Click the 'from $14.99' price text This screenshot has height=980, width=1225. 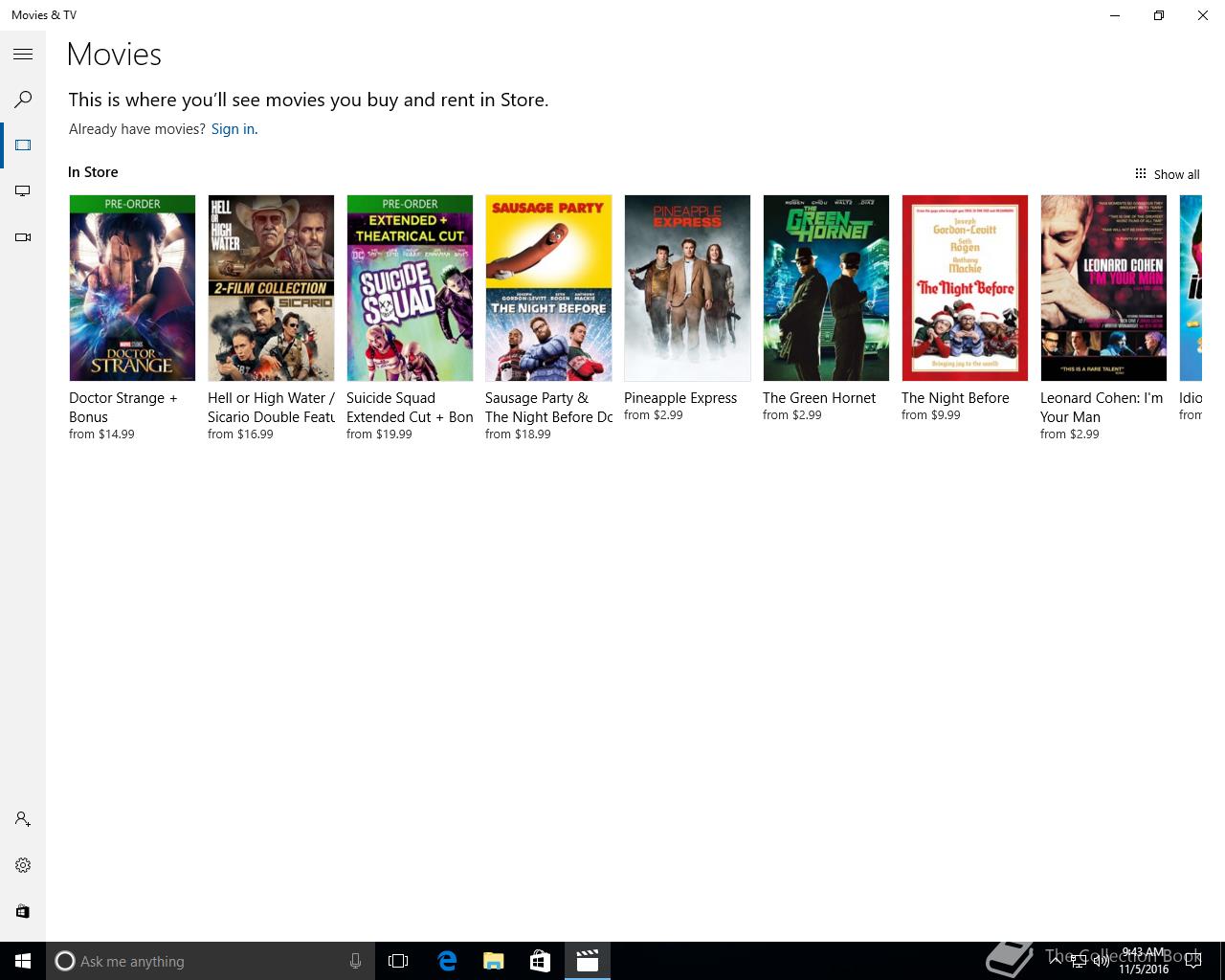pos(101,434)
